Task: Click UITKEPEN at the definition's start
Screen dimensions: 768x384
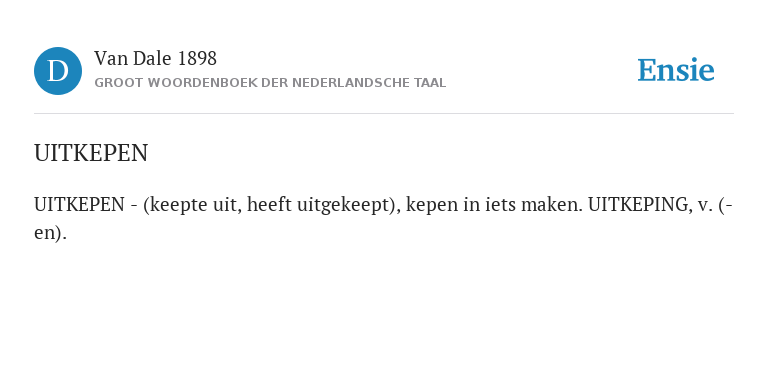Action: 79,205
